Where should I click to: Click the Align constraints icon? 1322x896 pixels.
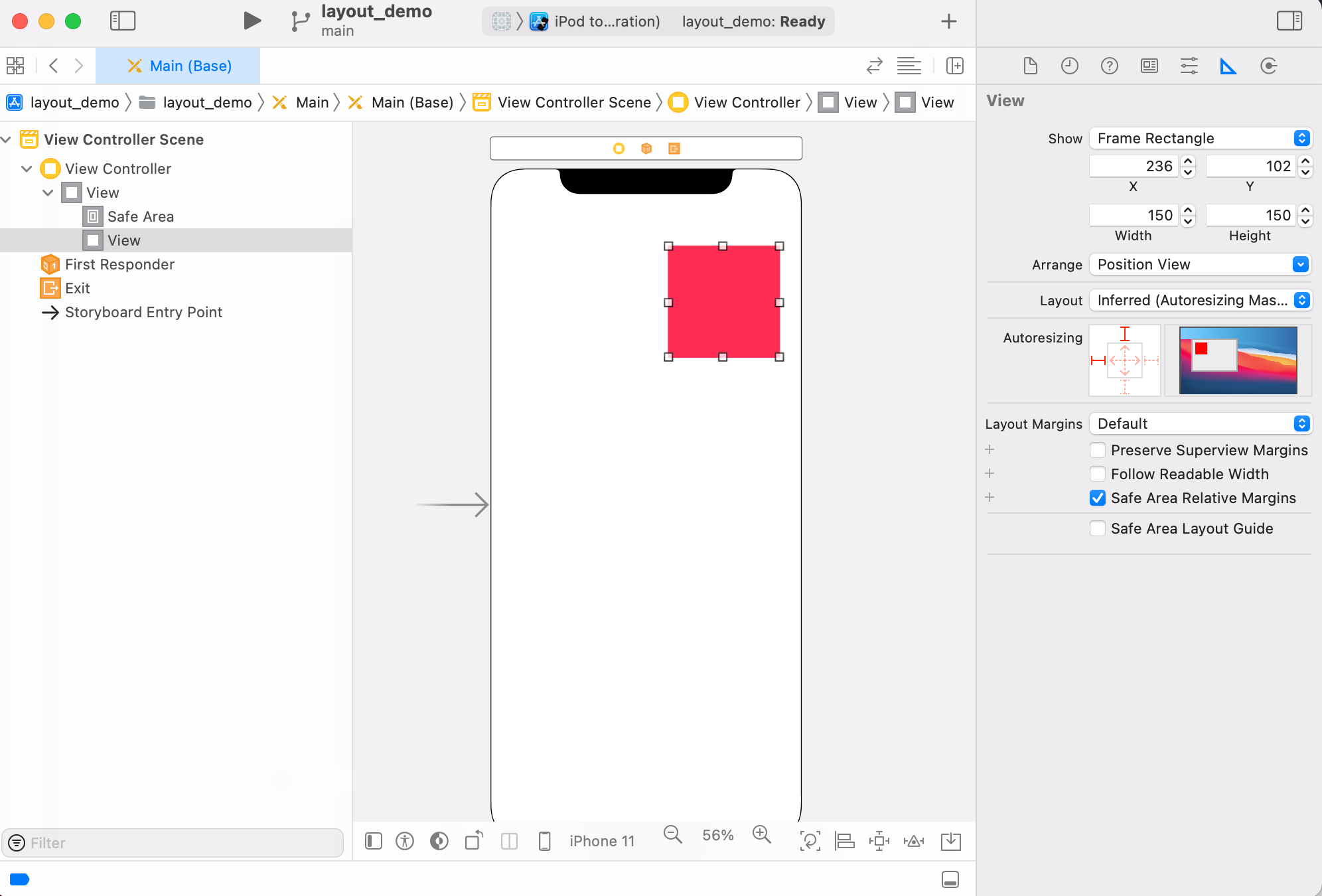coord(844,842)
